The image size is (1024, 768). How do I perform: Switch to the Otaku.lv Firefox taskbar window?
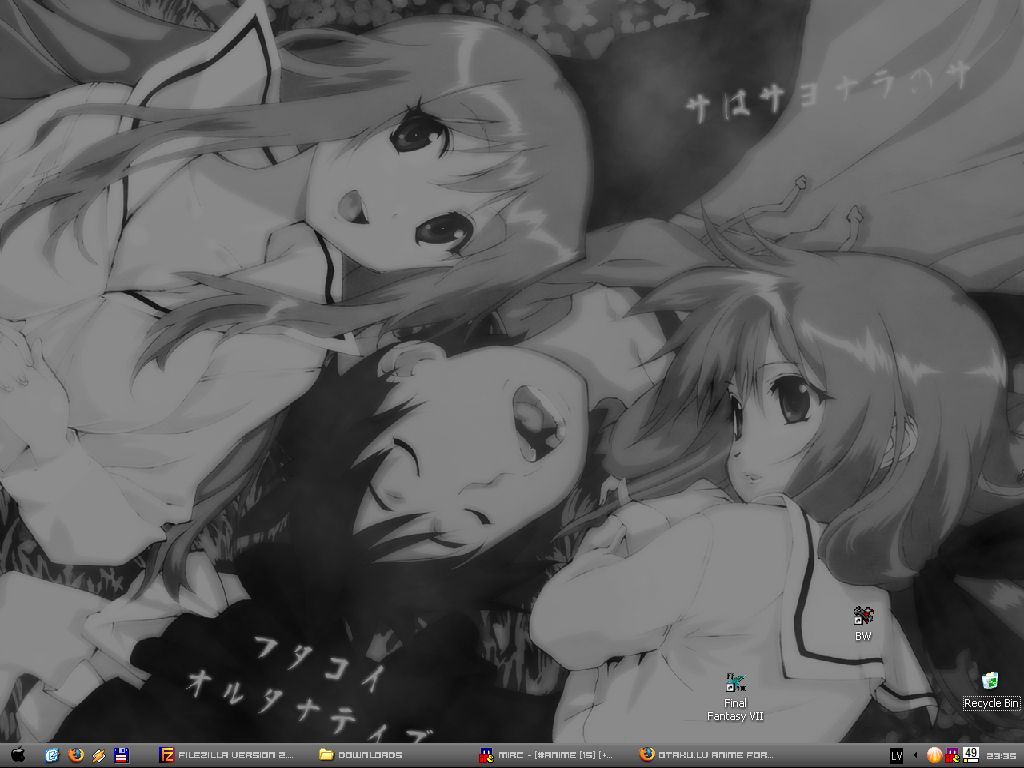click(707, 755)
